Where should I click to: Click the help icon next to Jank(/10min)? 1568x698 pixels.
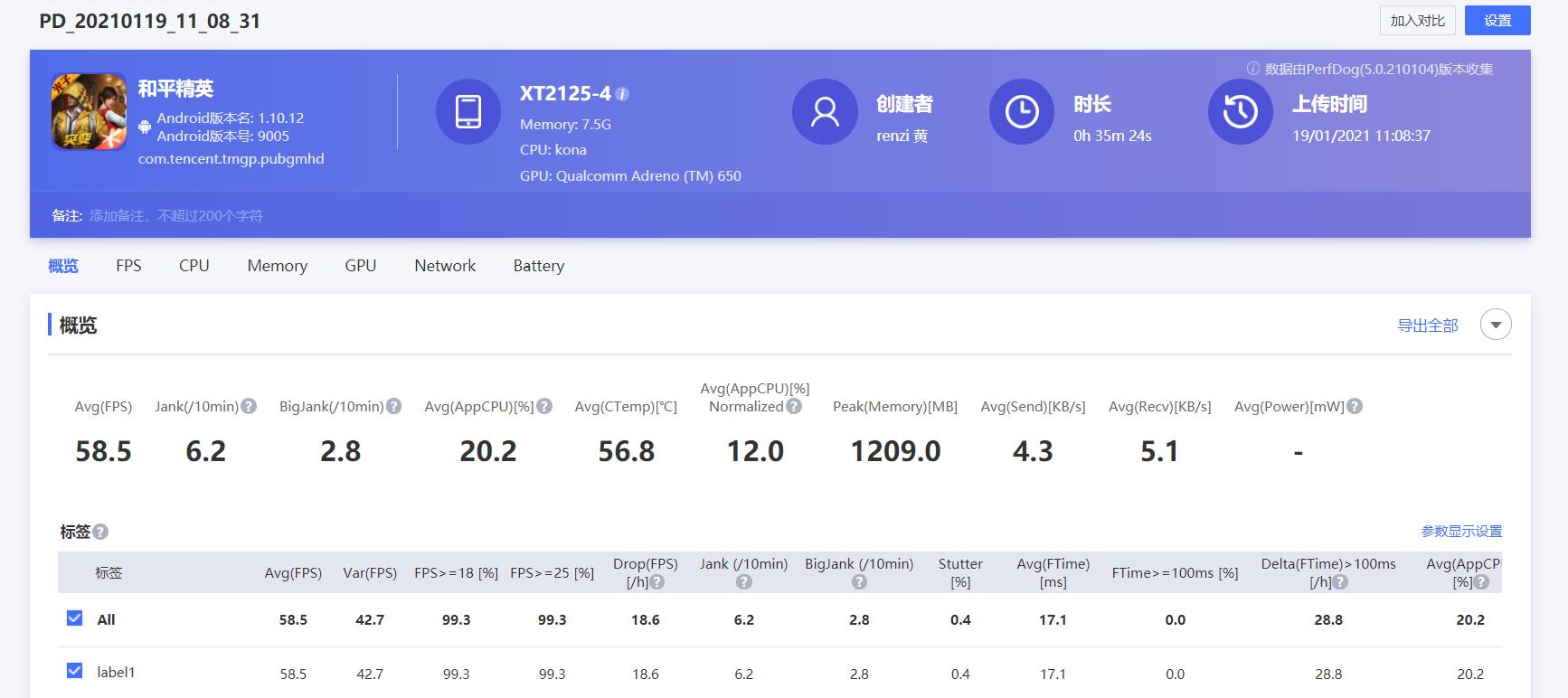(x=249, y=407)
